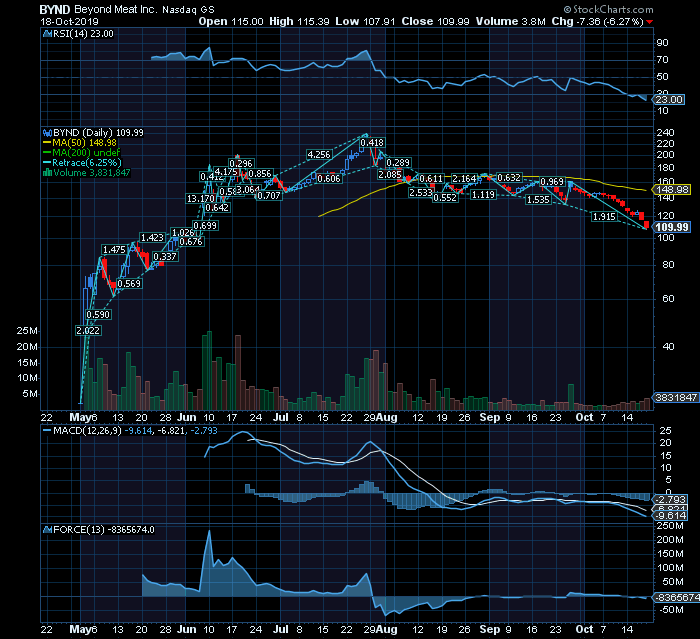Click the Nasdaq GS exchange label
Viewport: 700px width, 639px height.
coord(188,9)
